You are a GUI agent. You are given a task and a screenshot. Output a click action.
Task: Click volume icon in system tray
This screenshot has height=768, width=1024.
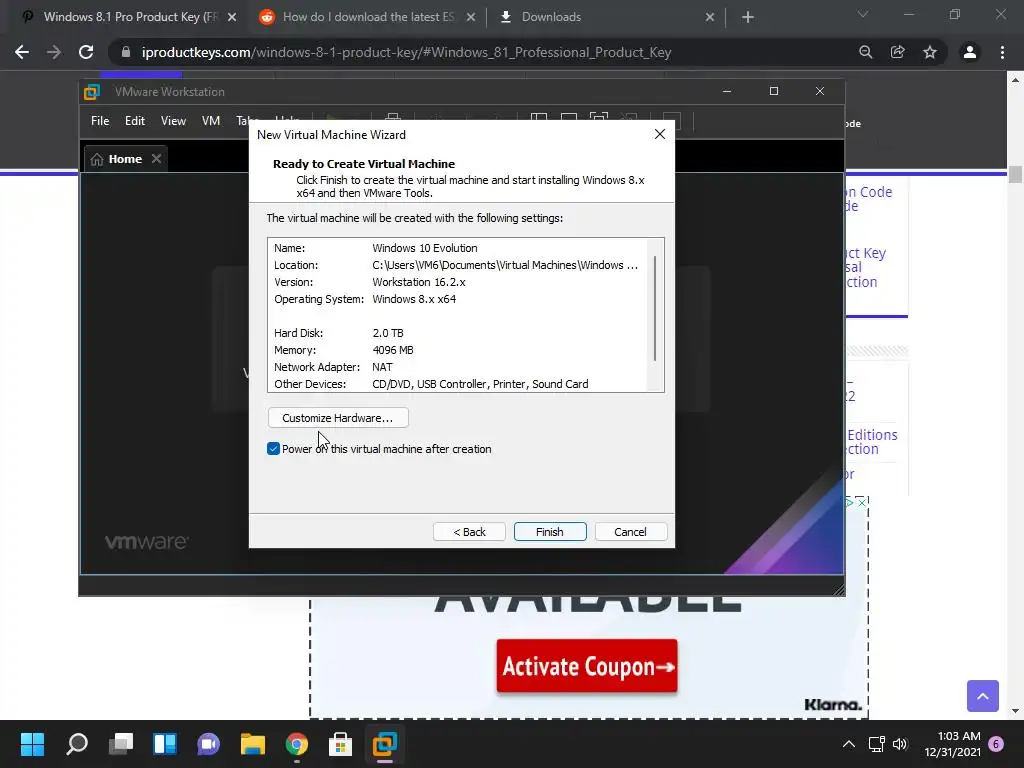pos(900,744)
